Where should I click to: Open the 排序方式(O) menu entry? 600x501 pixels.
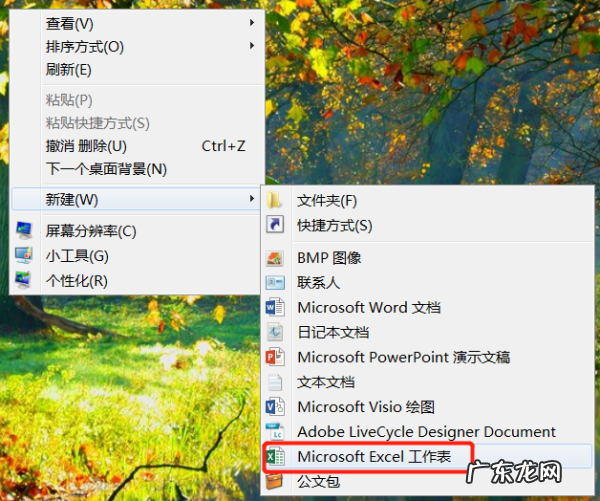(137, 47)
